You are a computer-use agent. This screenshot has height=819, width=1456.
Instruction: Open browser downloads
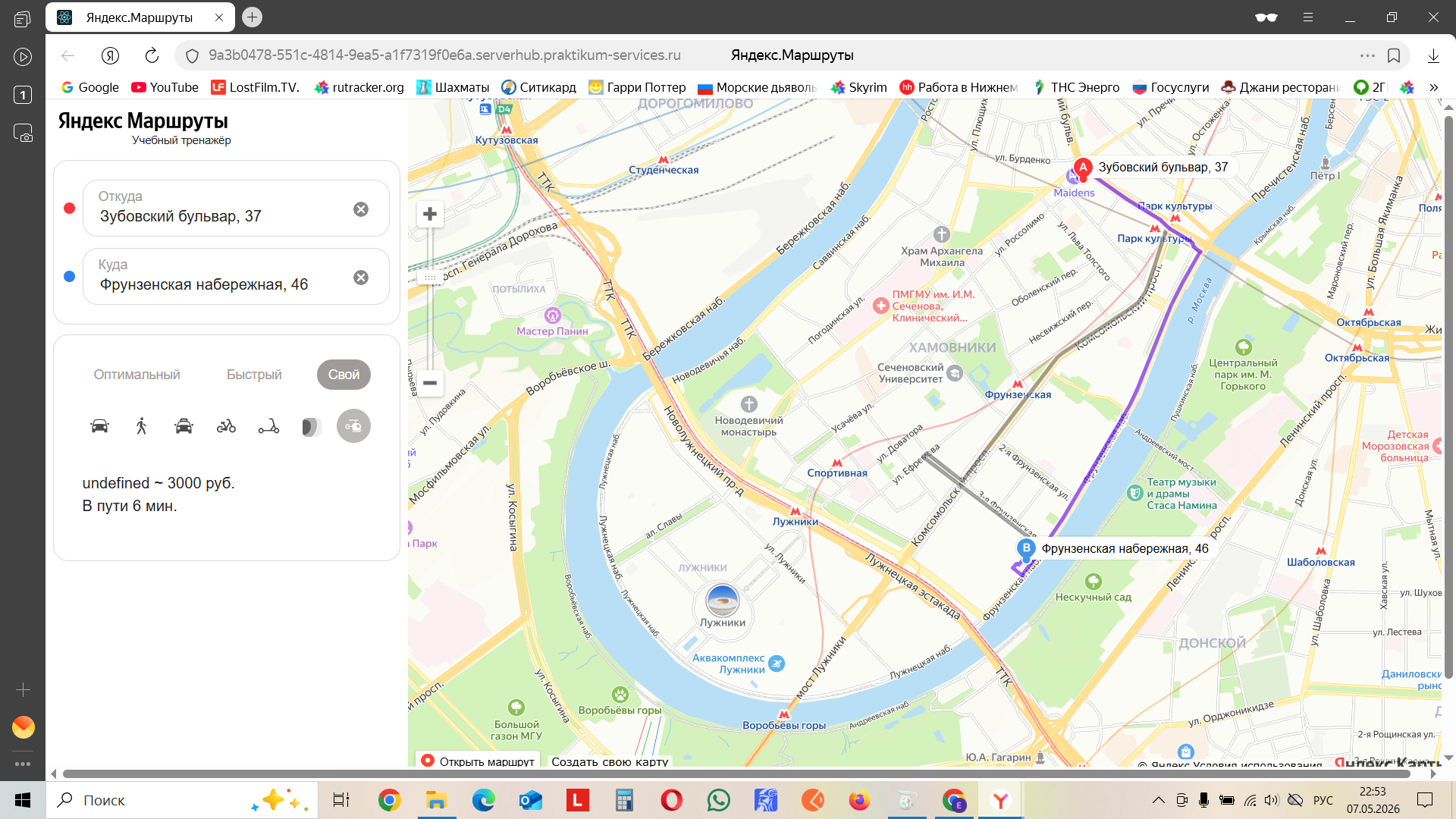[x=1433, y=56]
